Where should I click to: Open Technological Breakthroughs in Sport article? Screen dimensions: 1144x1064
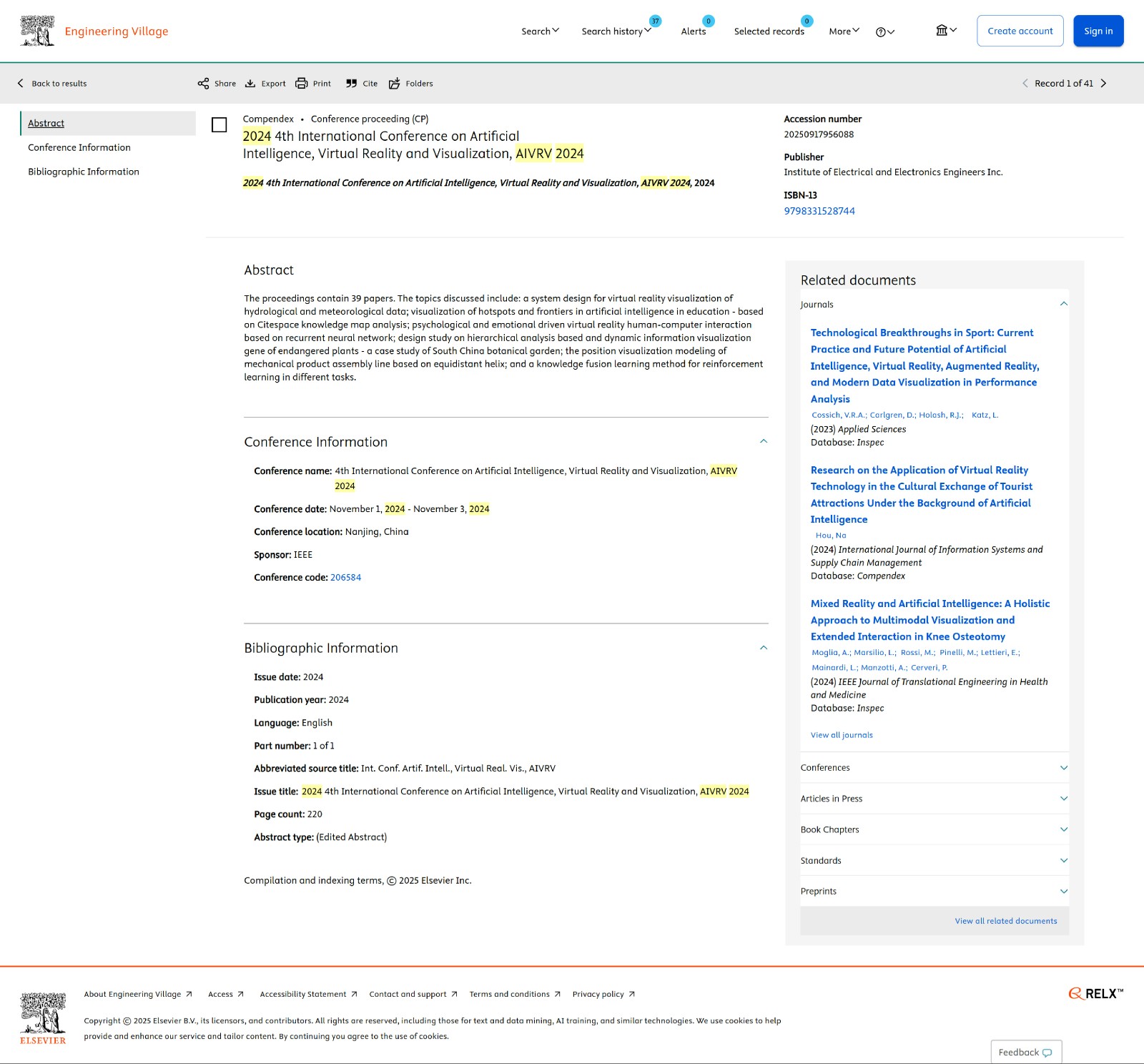[924, 365]
